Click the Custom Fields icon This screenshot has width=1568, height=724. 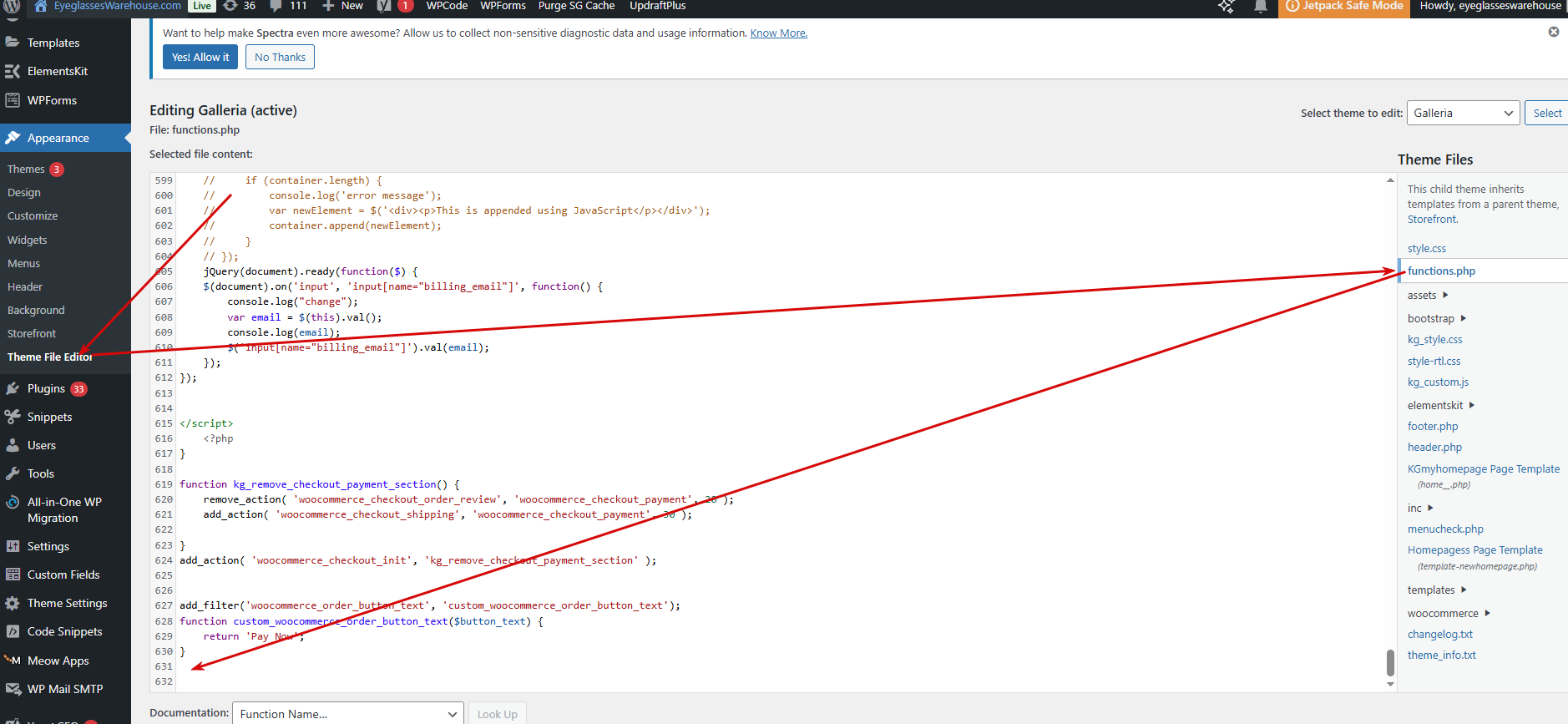click(x=13, y=575)
